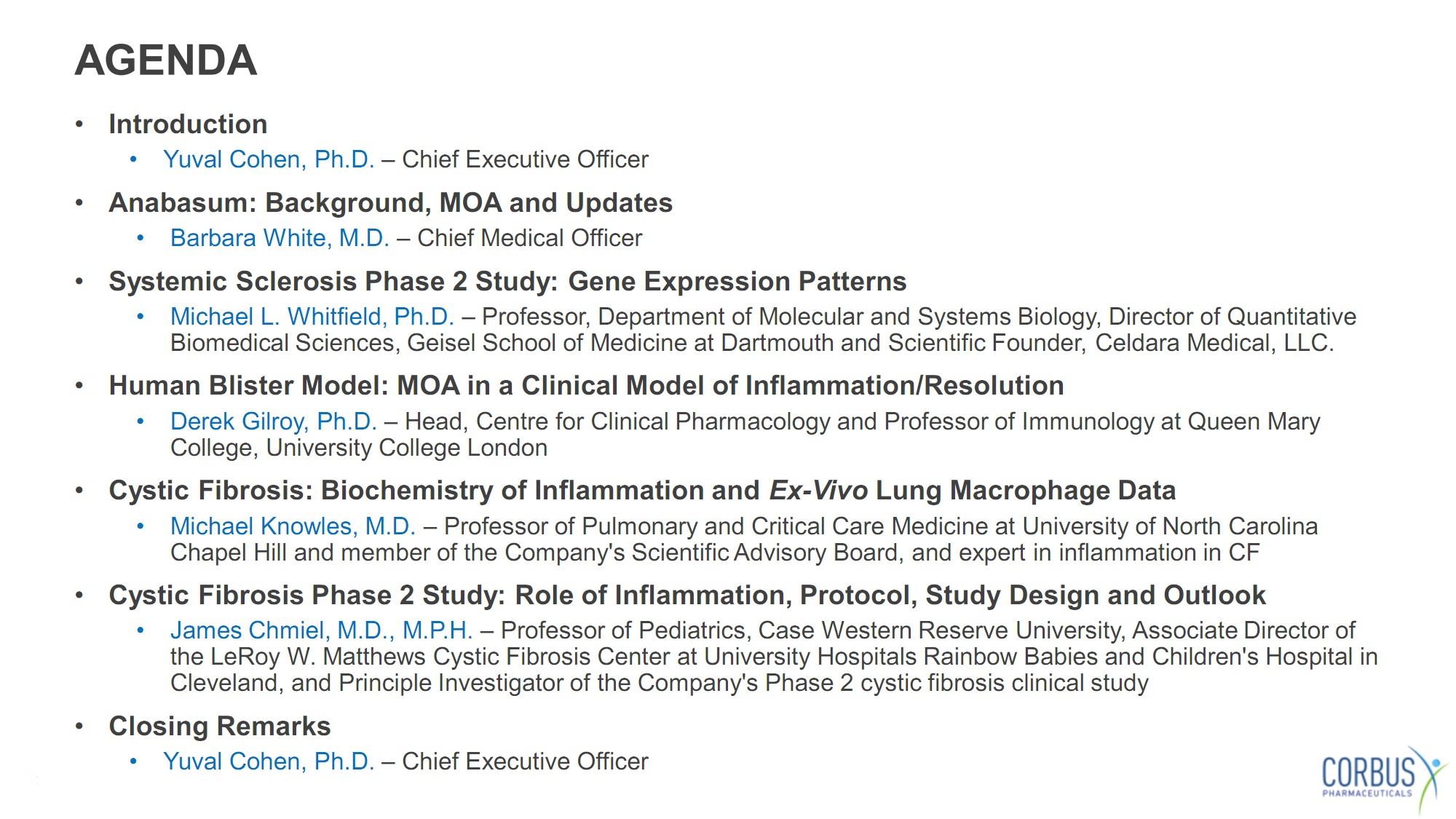1456x819 pixels.
Task: Click Derek Gilroy, Ph.D. name
Action: [x=274, y=422]
